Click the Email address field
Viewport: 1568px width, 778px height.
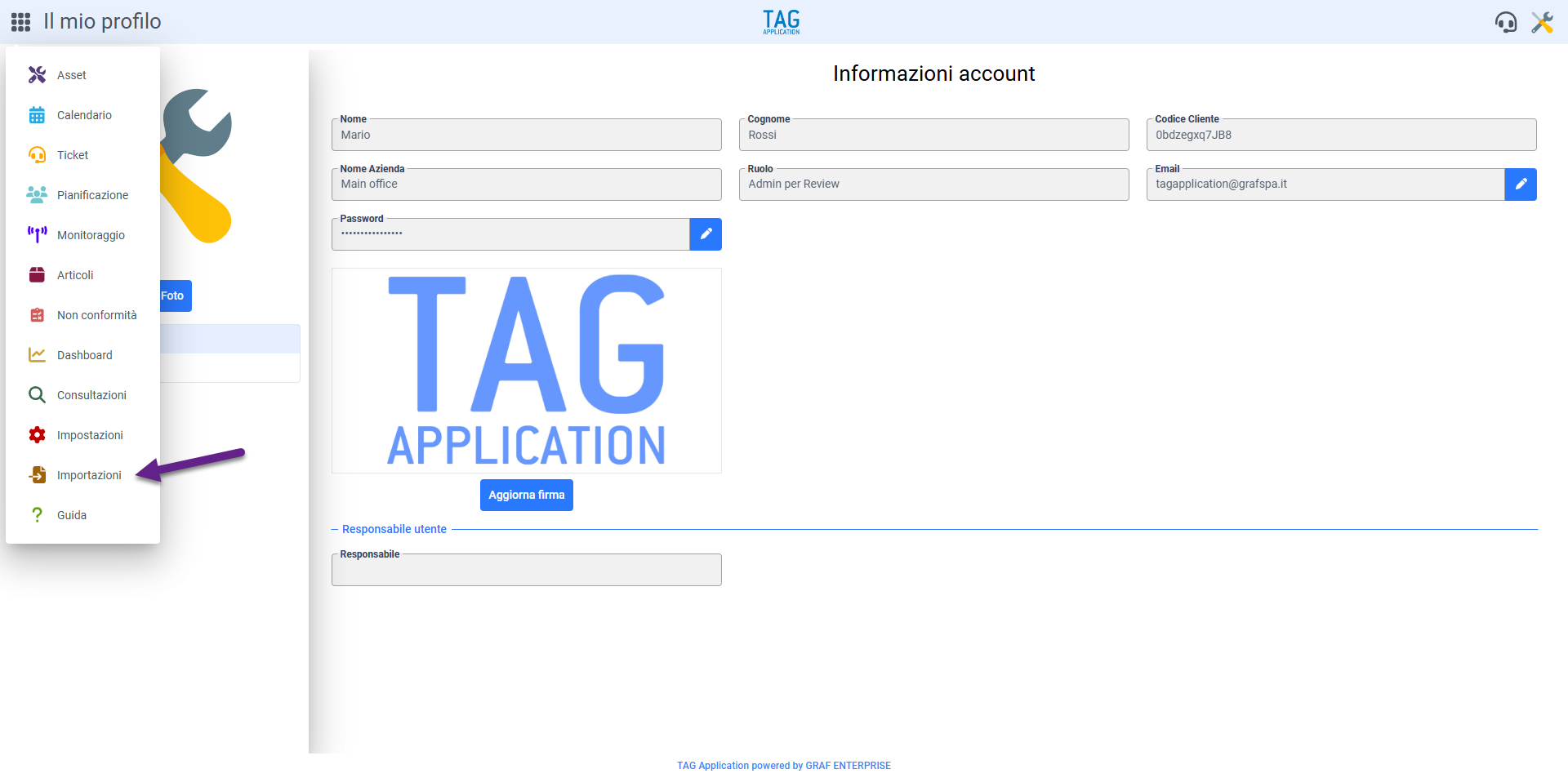pos(1325,184)
